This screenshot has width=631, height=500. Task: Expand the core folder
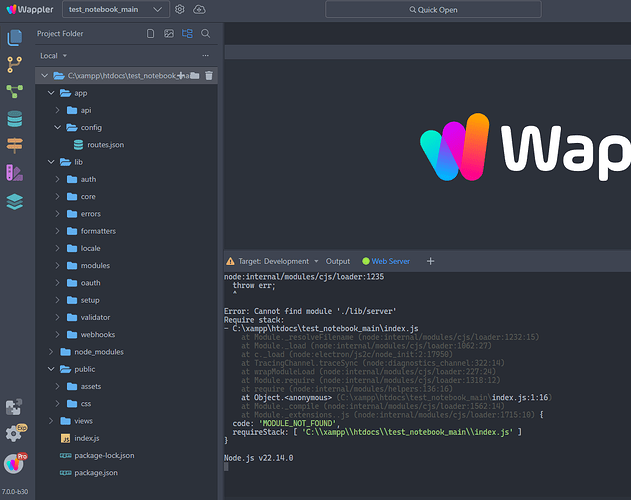pyautogui.click(x=58, y=196)
